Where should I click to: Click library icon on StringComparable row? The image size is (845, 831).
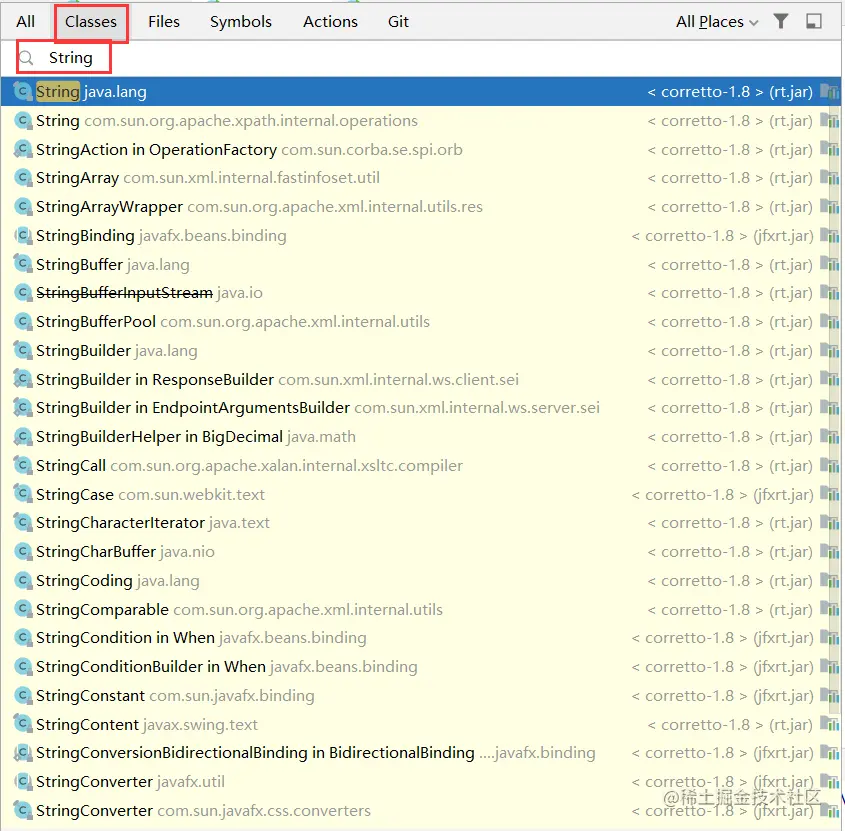829,610
